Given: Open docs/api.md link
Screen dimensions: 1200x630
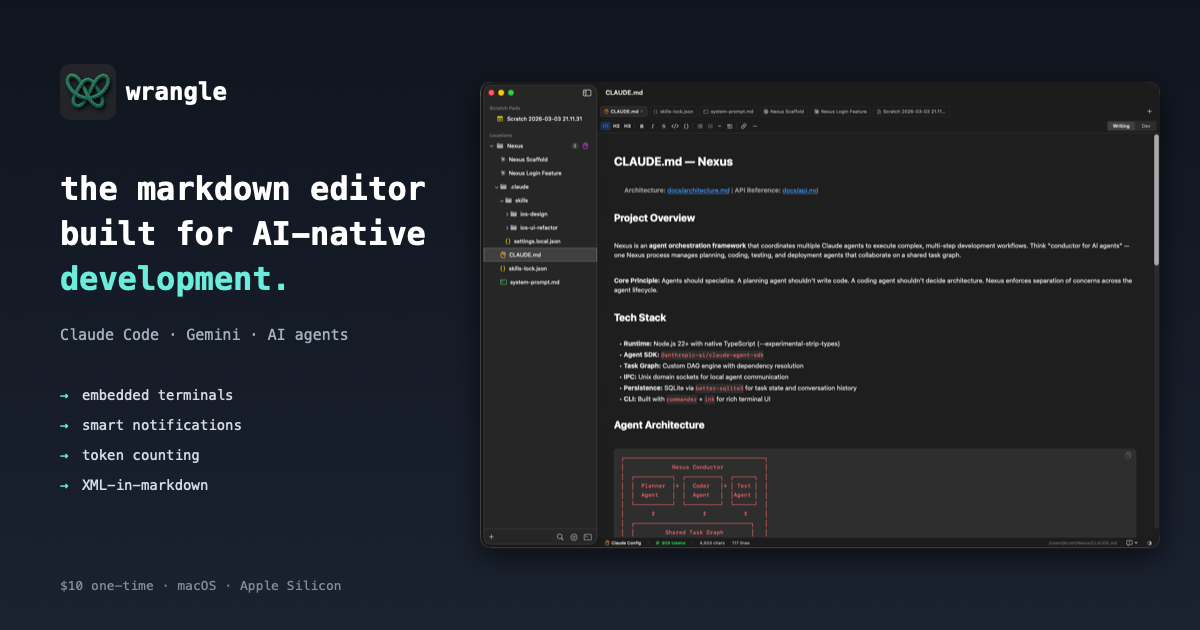Looking at the screenshot, I should coord(800,190).
